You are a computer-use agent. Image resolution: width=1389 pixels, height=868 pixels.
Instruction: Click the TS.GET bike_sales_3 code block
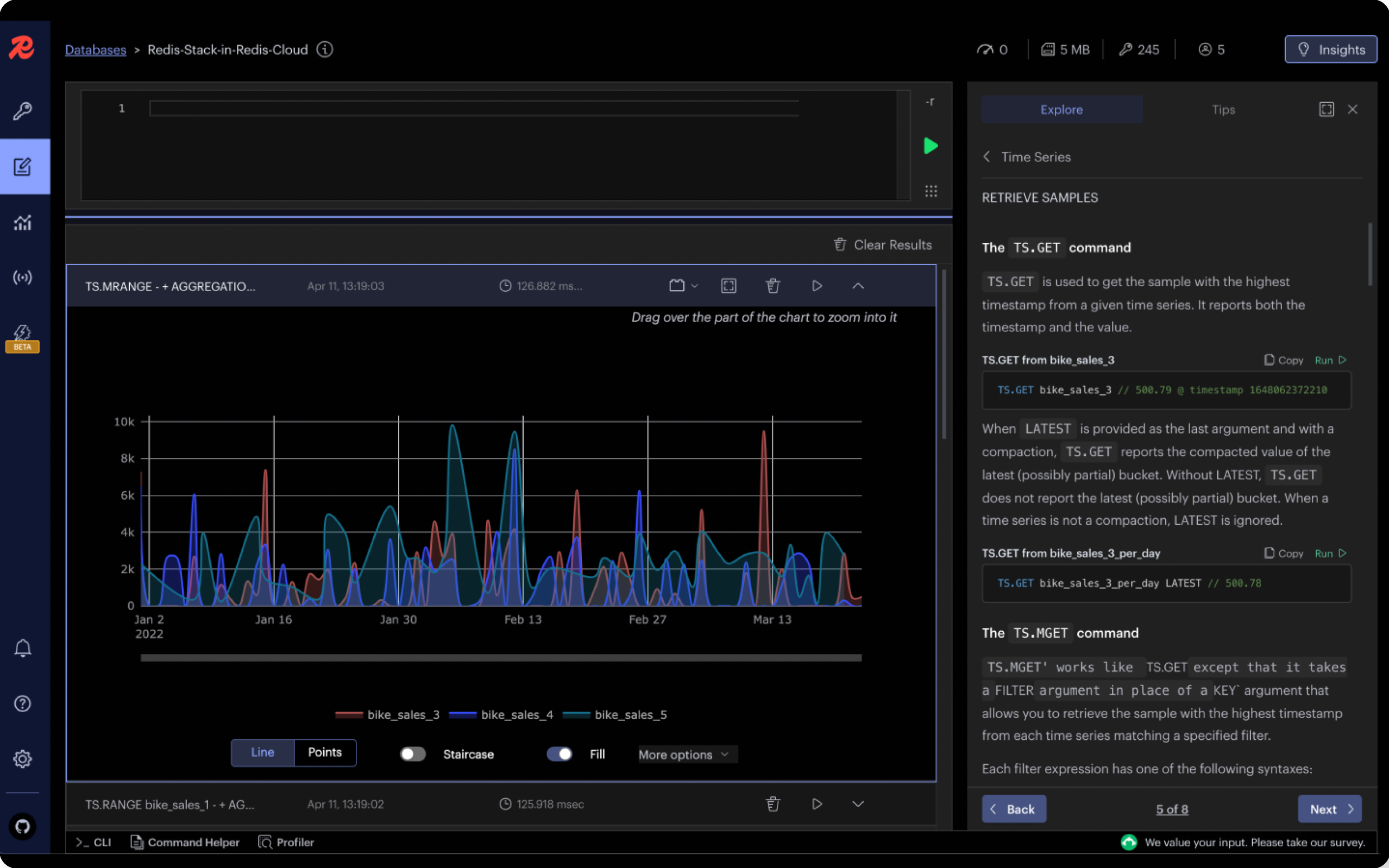pyautogui.click(x=1166, y=390)
